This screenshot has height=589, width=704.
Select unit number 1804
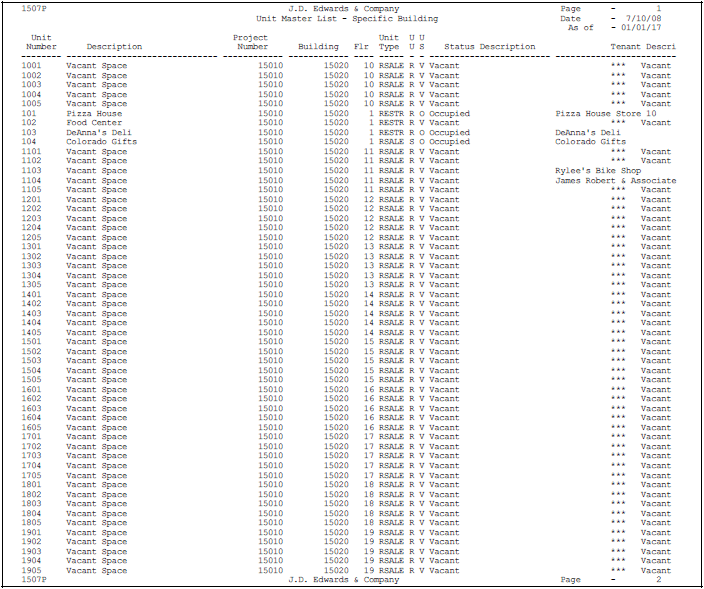click(31, 514)
